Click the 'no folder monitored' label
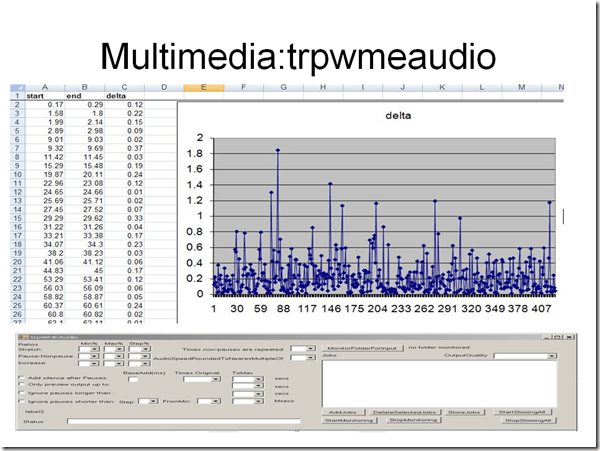The image size is (600, 451). tap(439, 347)
